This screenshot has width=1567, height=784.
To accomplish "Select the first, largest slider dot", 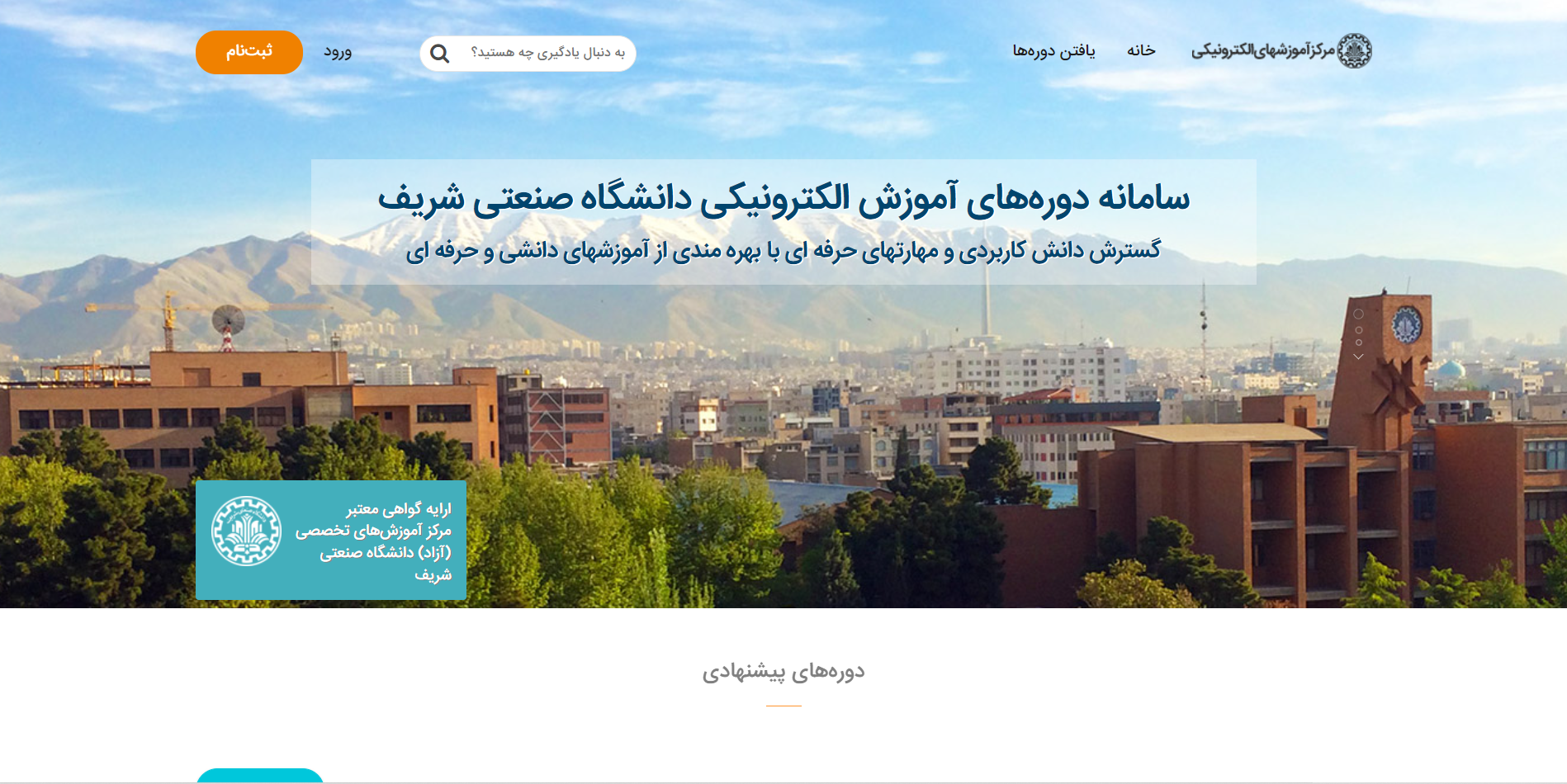I will click(1358, 314).
